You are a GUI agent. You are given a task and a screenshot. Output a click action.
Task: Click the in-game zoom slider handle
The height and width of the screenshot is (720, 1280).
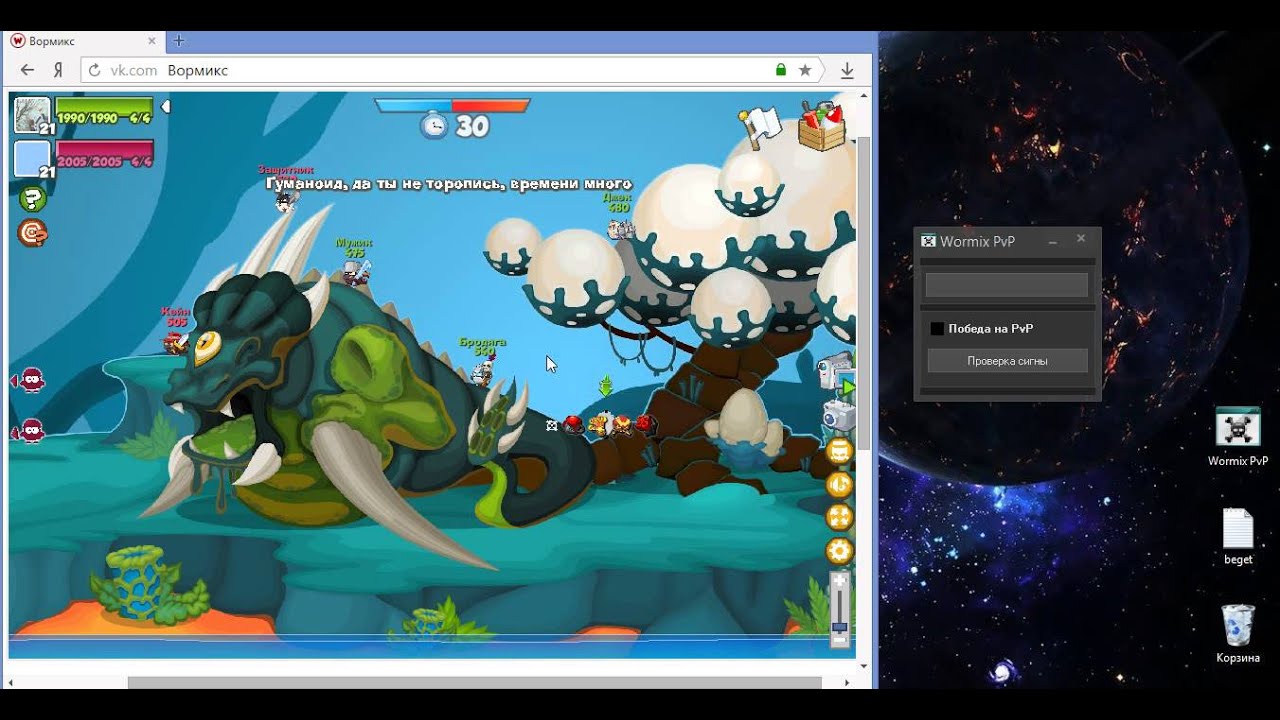(840, 628)
